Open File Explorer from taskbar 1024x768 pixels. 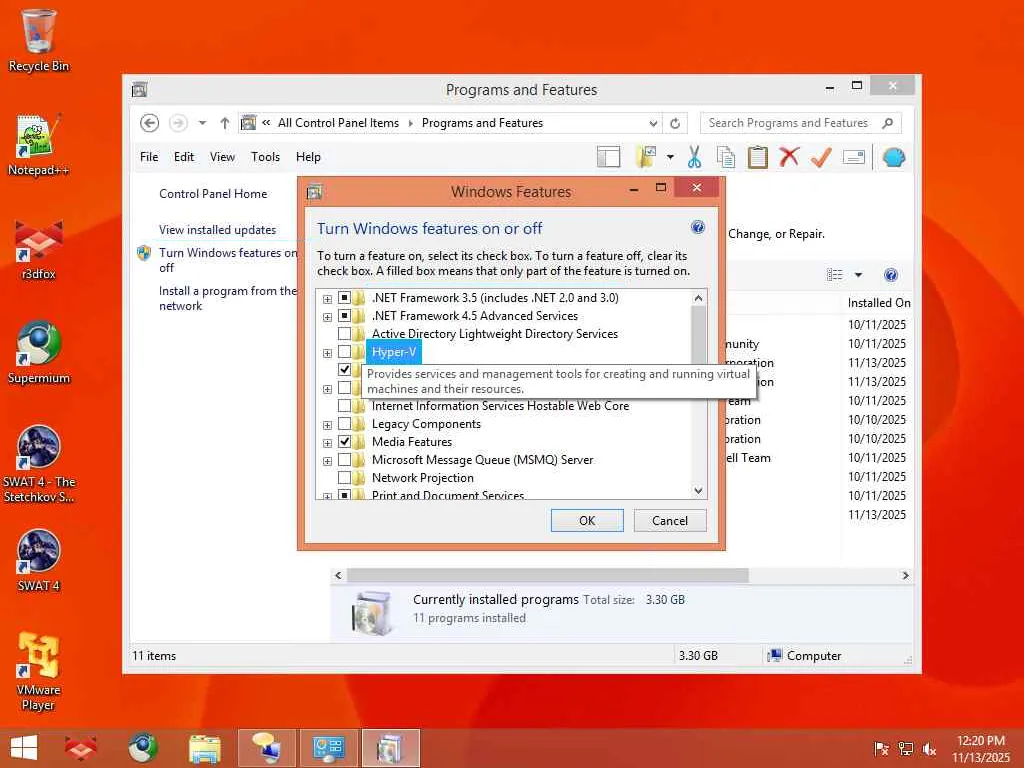(204, 748)
